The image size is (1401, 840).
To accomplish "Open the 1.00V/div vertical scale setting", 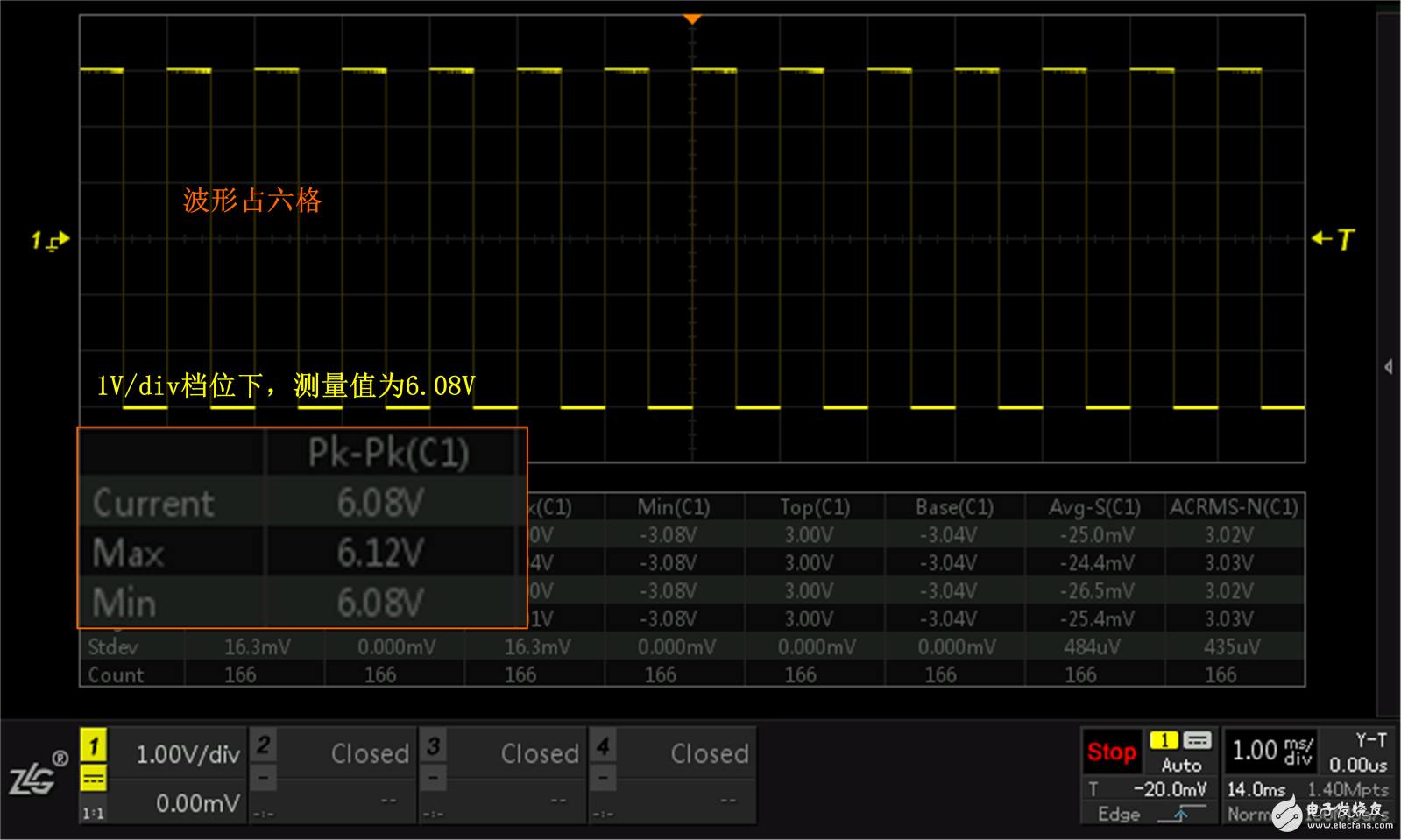I will pyautogui.click(x=188, y=754).
